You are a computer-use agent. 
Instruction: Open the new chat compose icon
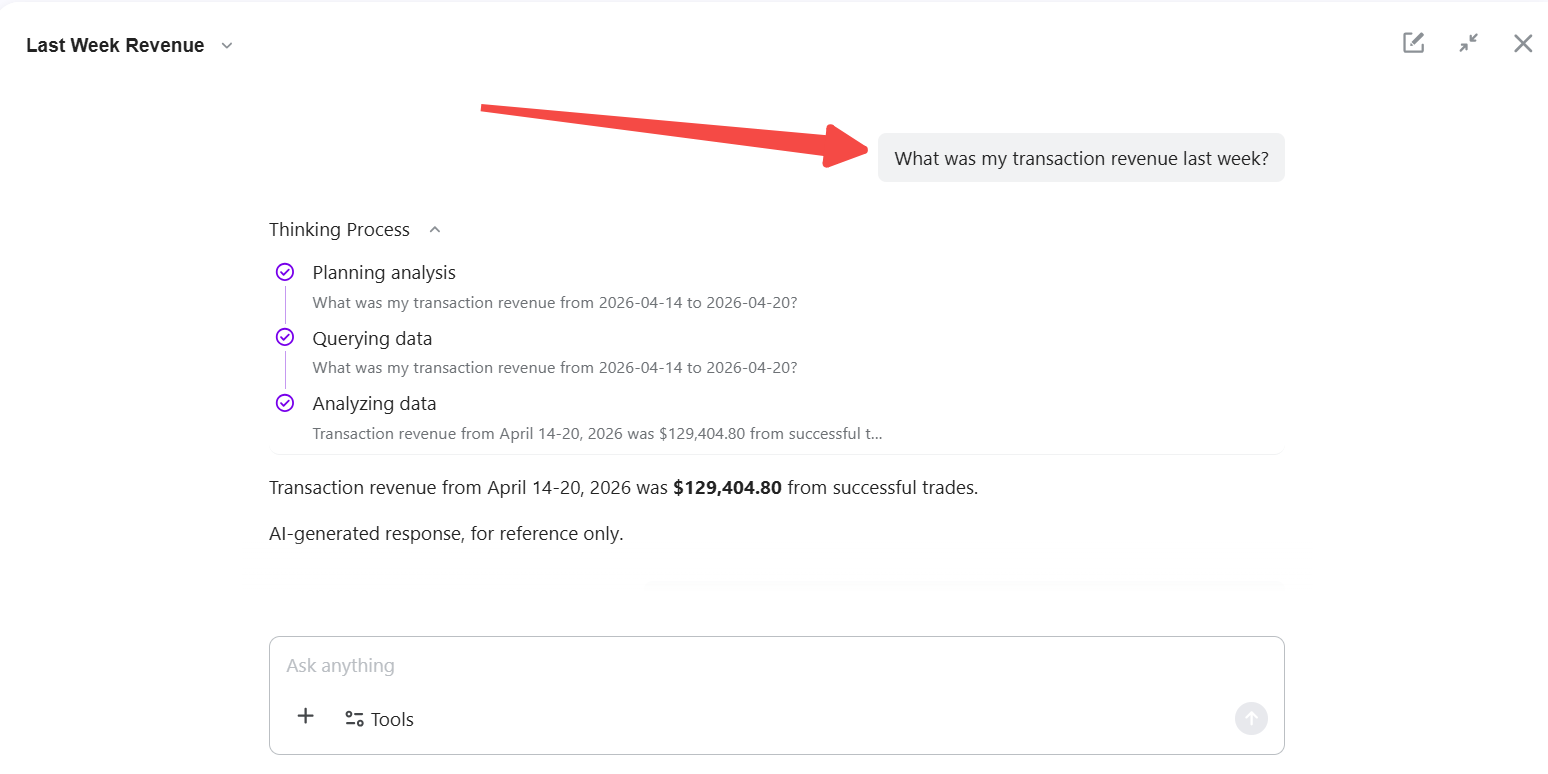(1413, 43)
